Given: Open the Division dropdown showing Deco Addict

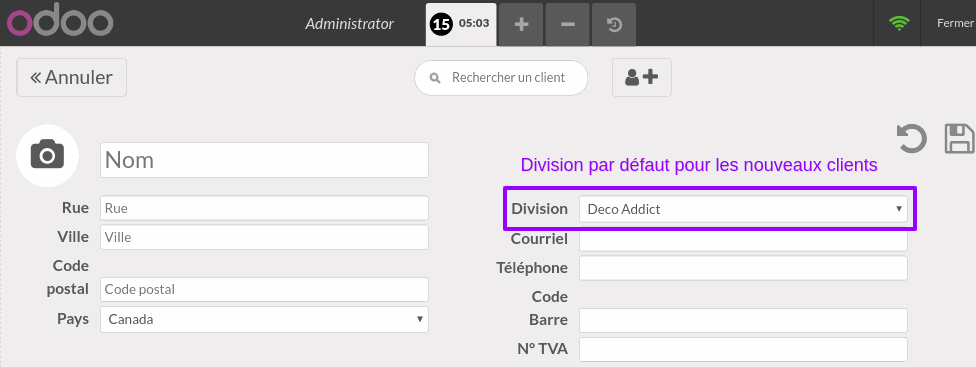Looking at the screenshot, I should (743, 209).
